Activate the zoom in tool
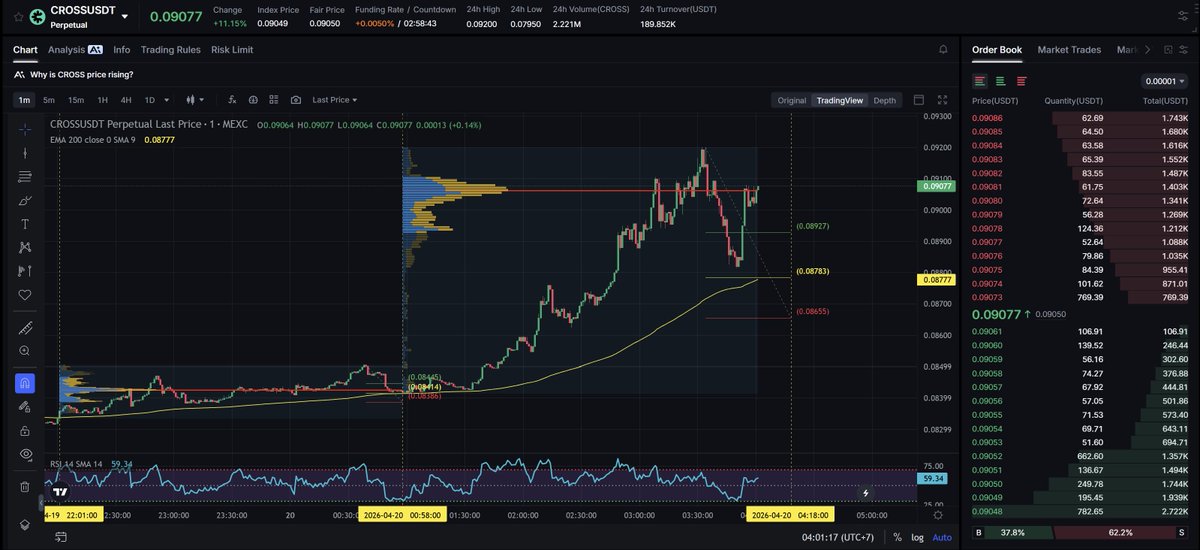The width and height of the screenshot is (1200, 550). (24, 351)
